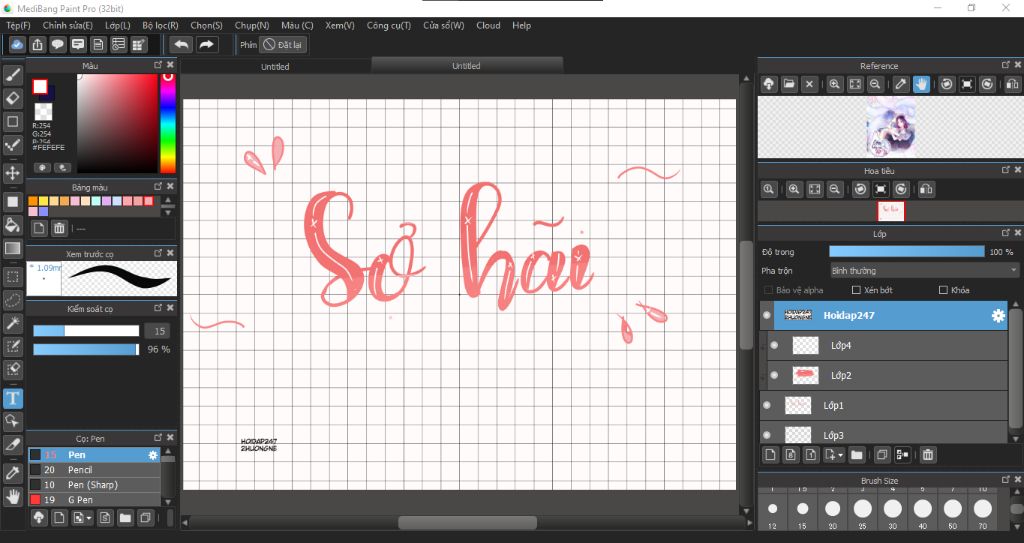Toggle visibility of Lớp1 layer
The height and width of the screenshot is (543, 1024).
click(x=767, y=406)
